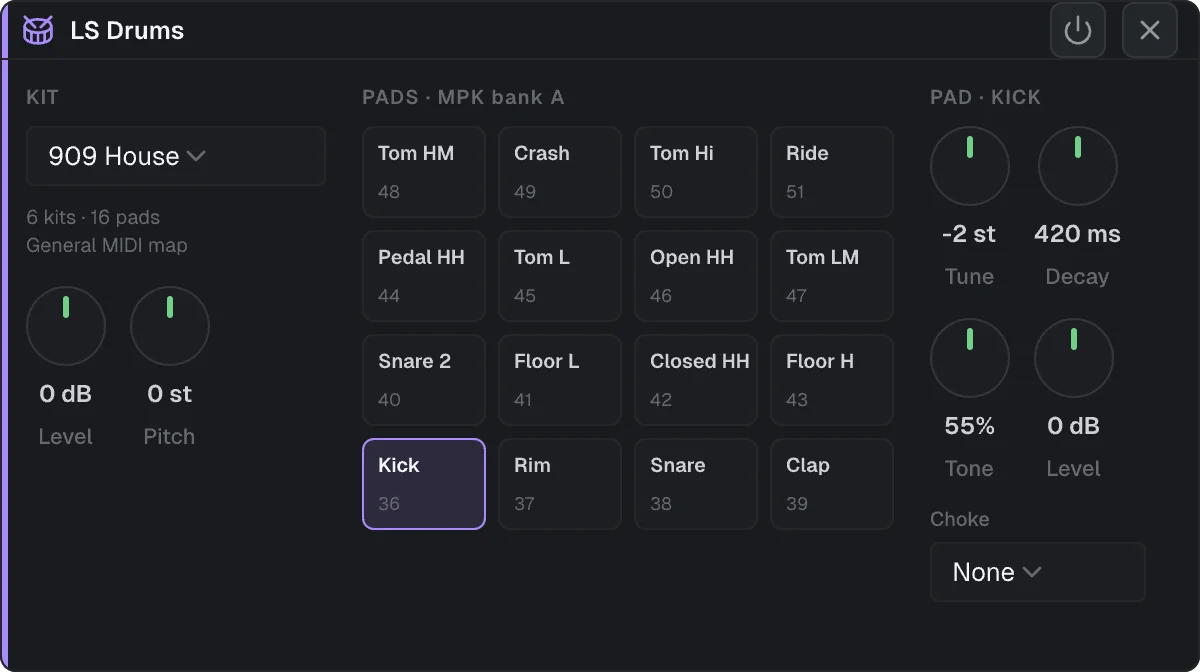Select the Rim pad
Viewport: 1200px width, 672px height.
tap(560, 484)
